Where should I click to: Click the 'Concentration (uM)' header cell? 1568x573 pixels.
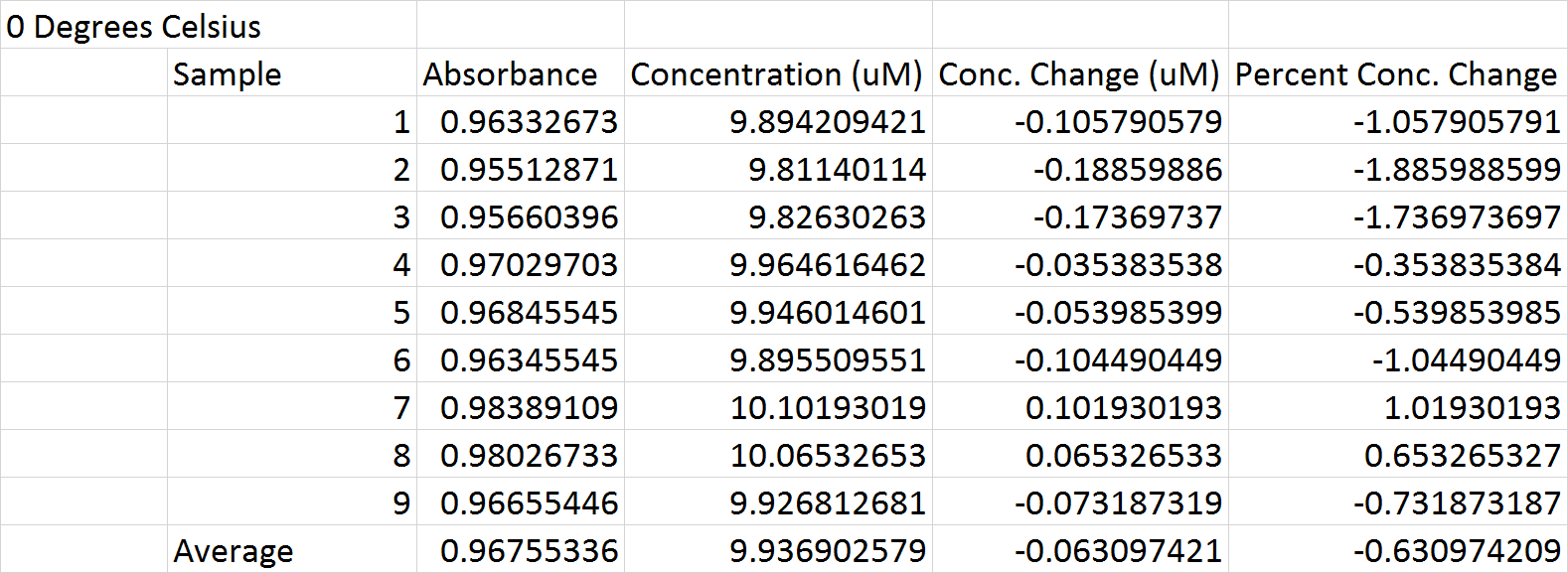pyautogui.click(x=776, y=73)
